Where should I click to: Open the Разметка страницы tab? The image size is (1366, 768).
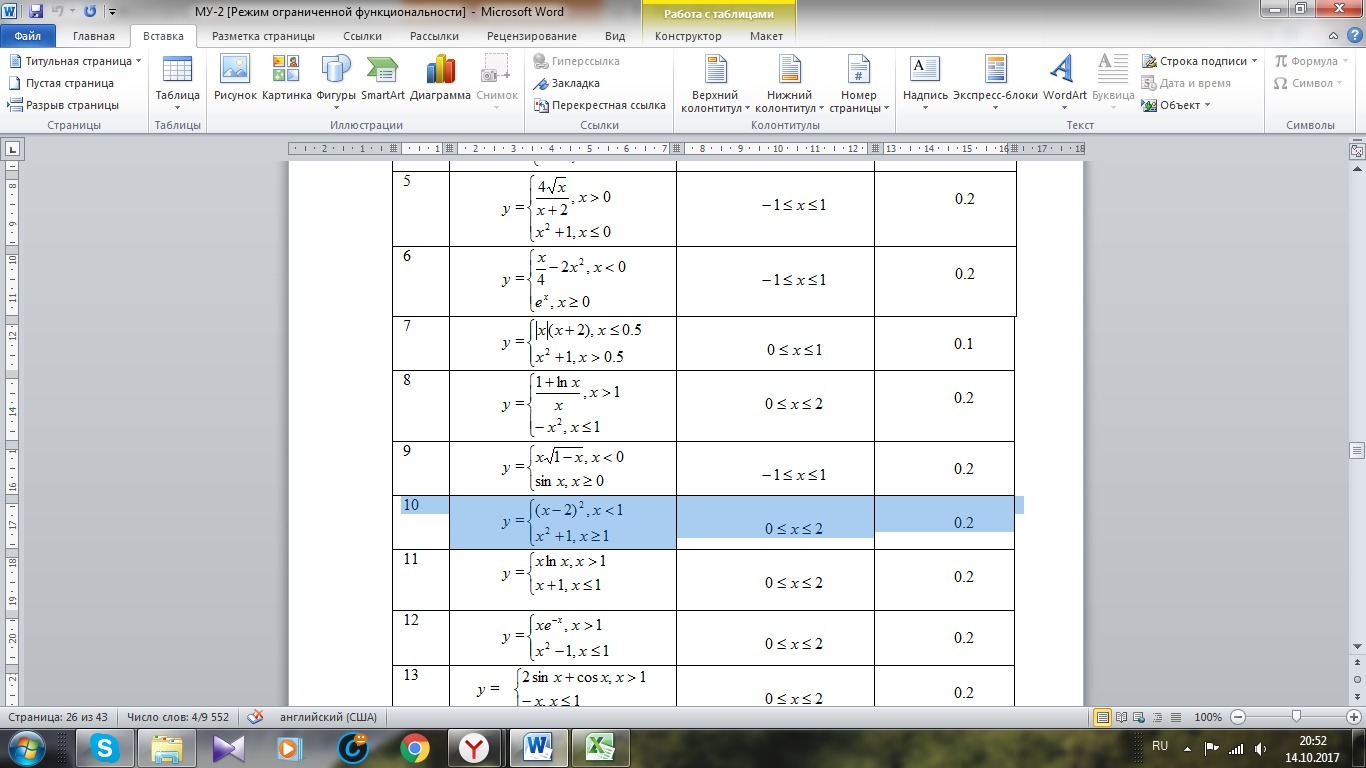[x=263, y=36]
